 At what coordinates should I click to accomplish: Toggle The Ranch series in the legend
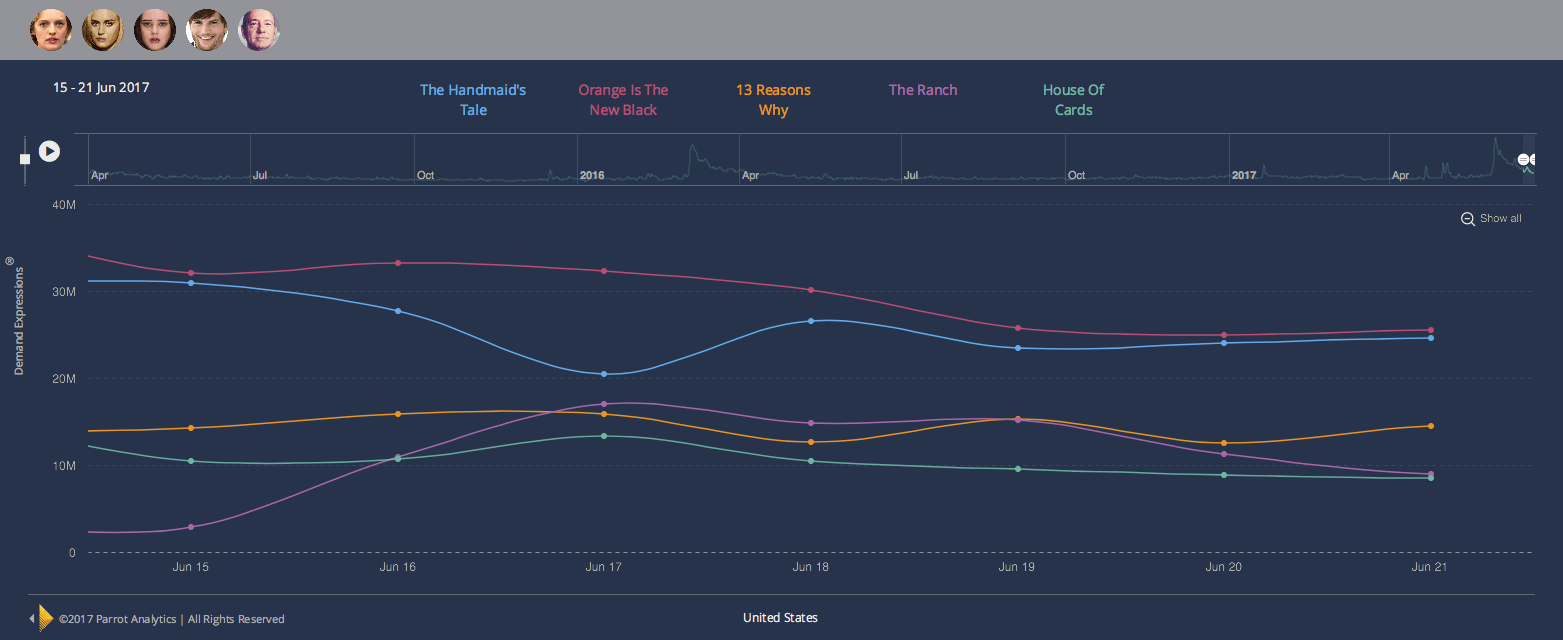pyautogui.click(x=922, y=89)
